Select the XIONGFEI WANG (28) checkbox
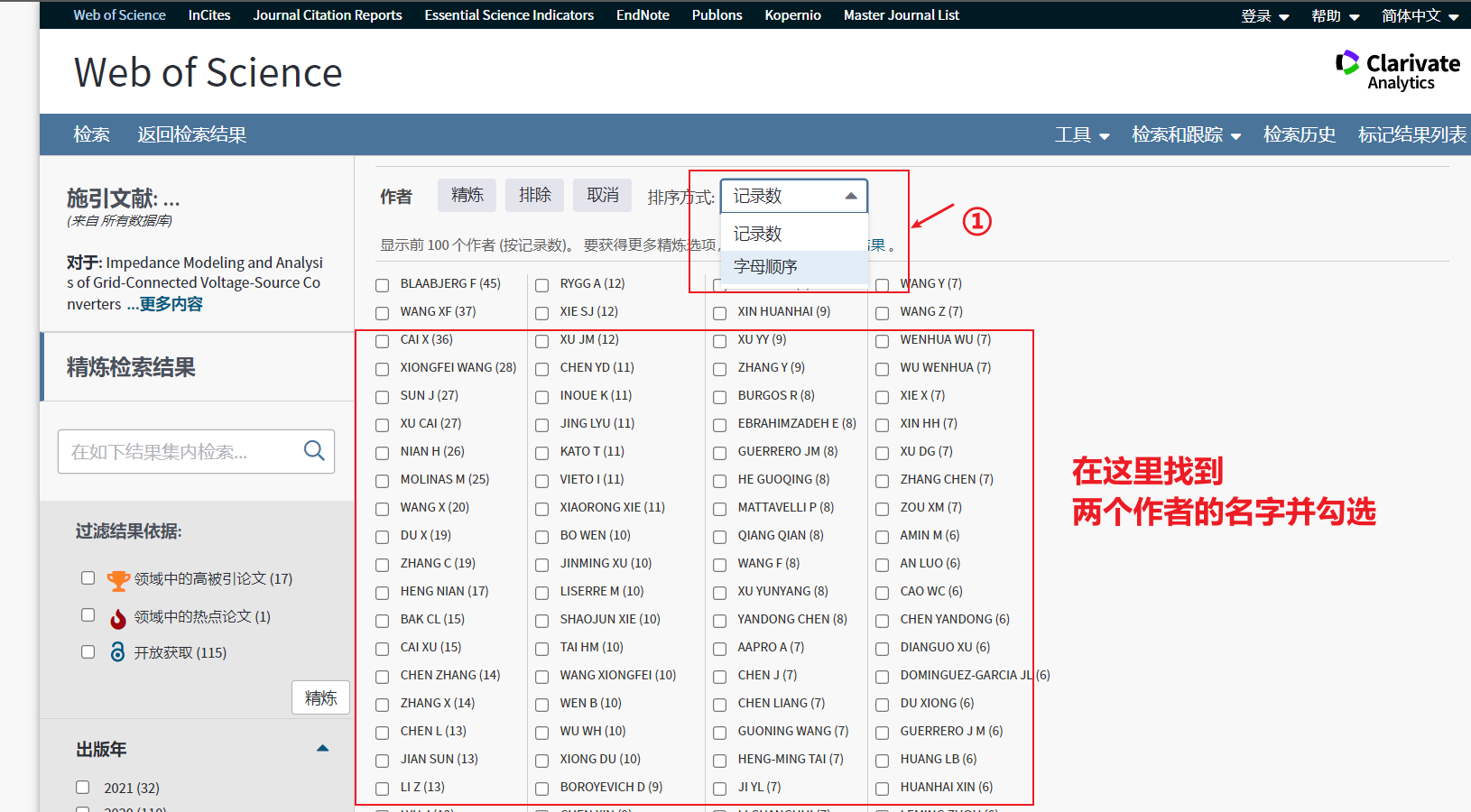The height and width of the screenshot is (812, 1471). click(x=383, y=369)
